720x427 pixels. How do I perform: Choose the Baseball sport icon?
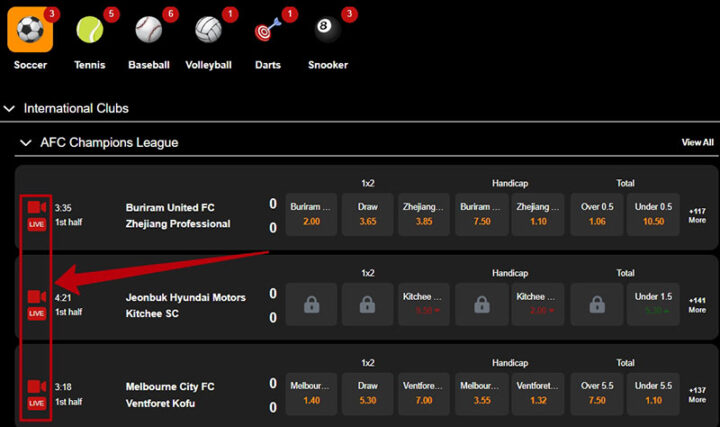[148, 30]
